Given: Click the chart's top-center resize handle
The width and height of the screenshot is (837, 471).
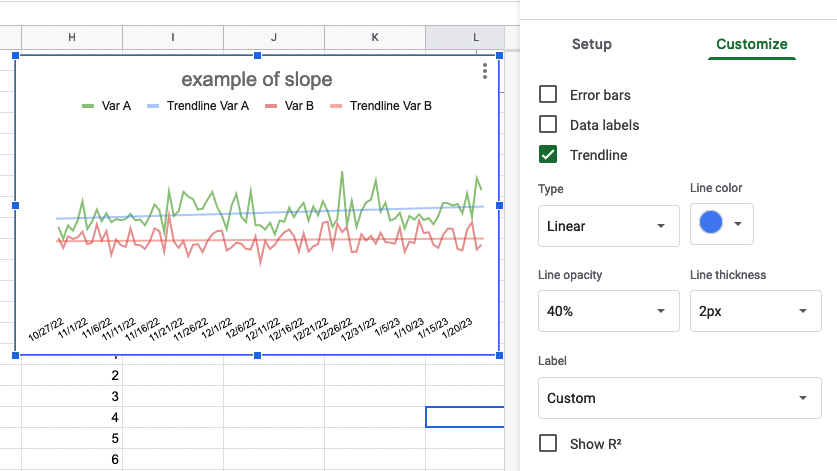Looking at the screenshot, I should 257,56.
